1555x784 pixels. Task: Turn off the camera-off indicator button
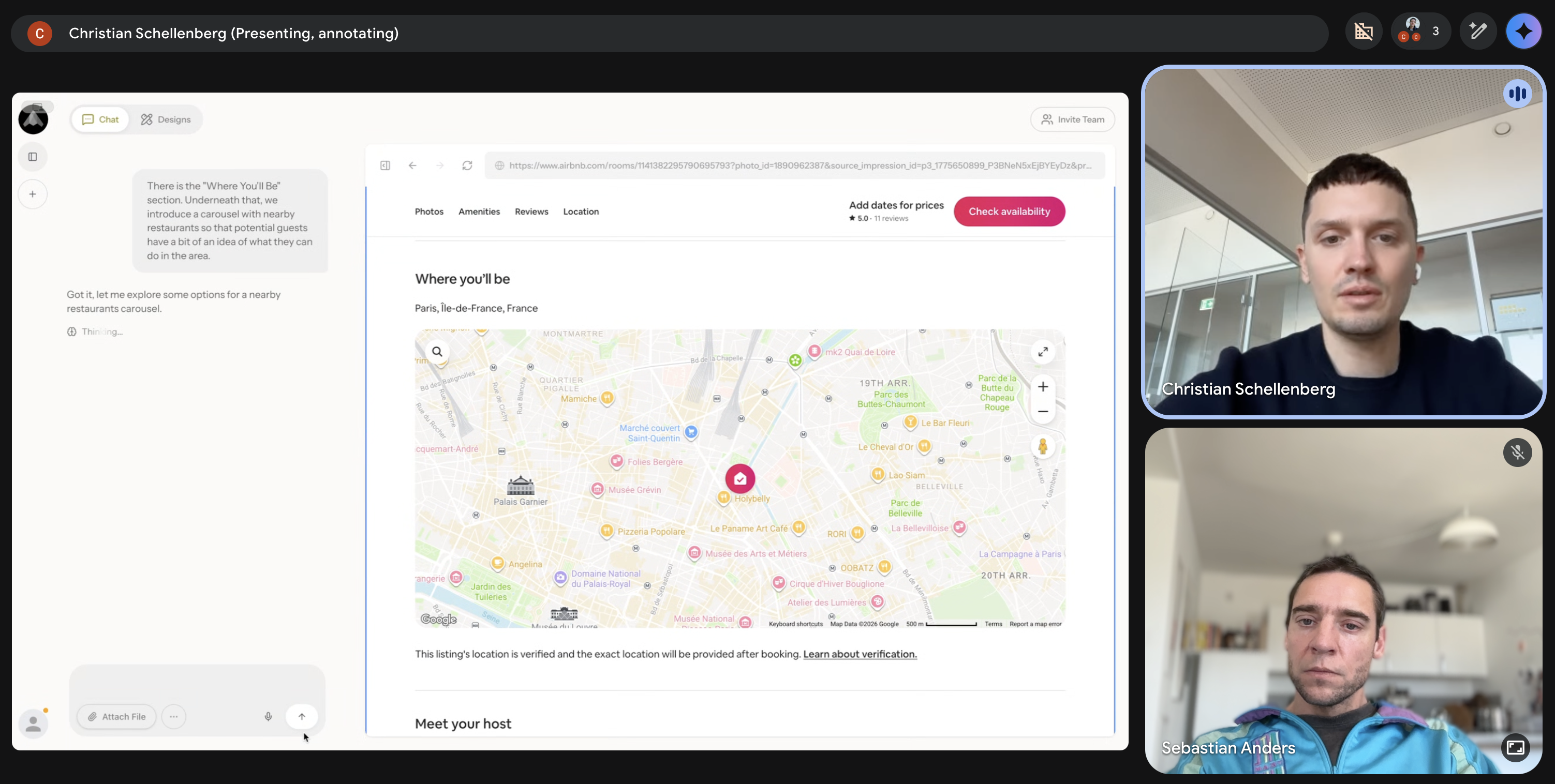coord(1364,31)
